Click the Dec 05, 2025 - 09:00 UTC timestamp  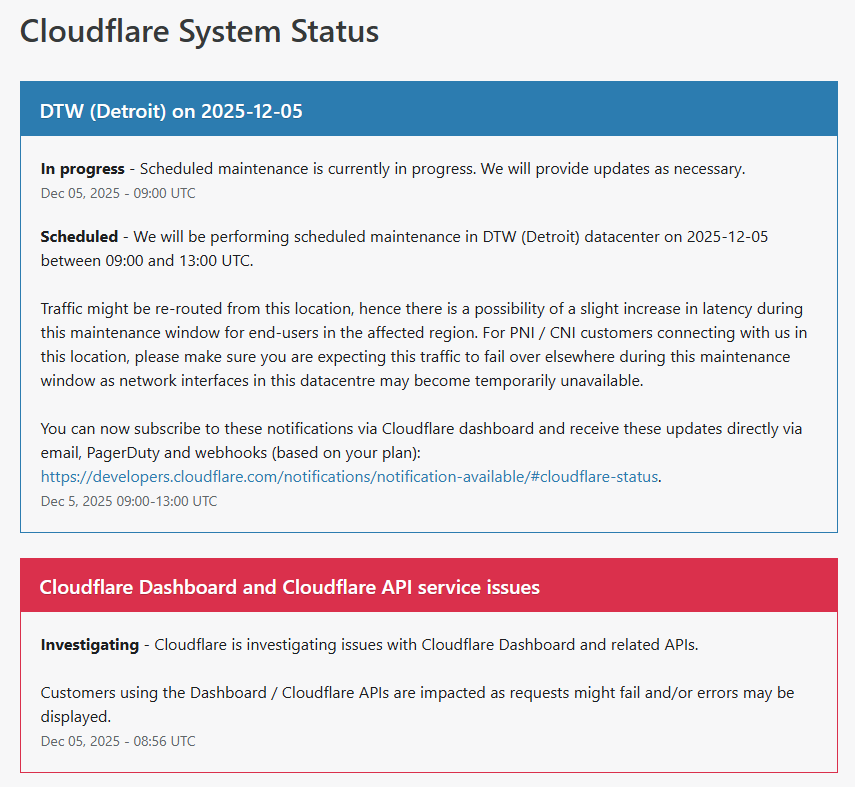(x=118, y=193)
